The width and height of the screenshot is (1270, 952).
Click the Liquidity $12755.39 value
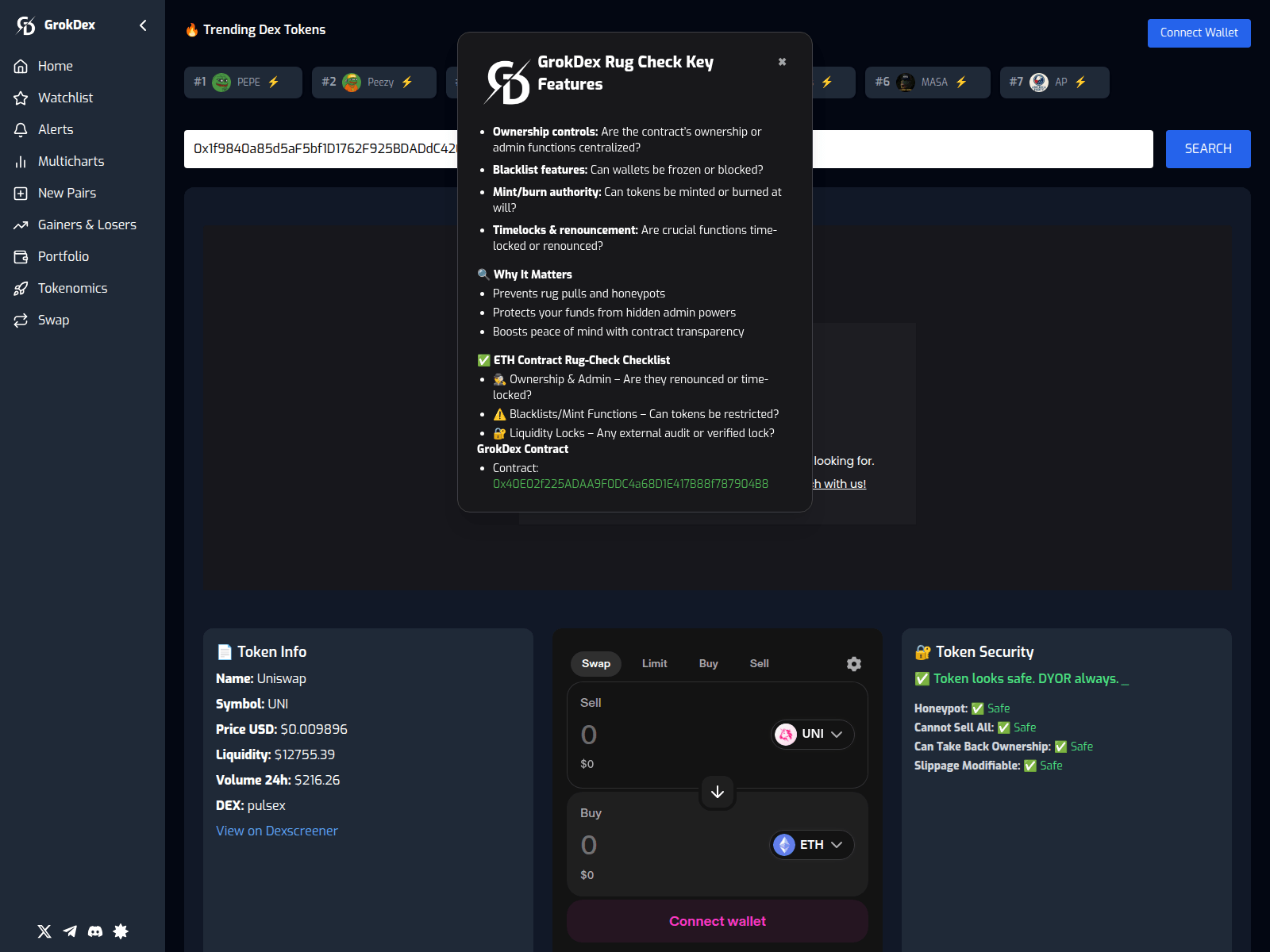[x=304, y=754]
